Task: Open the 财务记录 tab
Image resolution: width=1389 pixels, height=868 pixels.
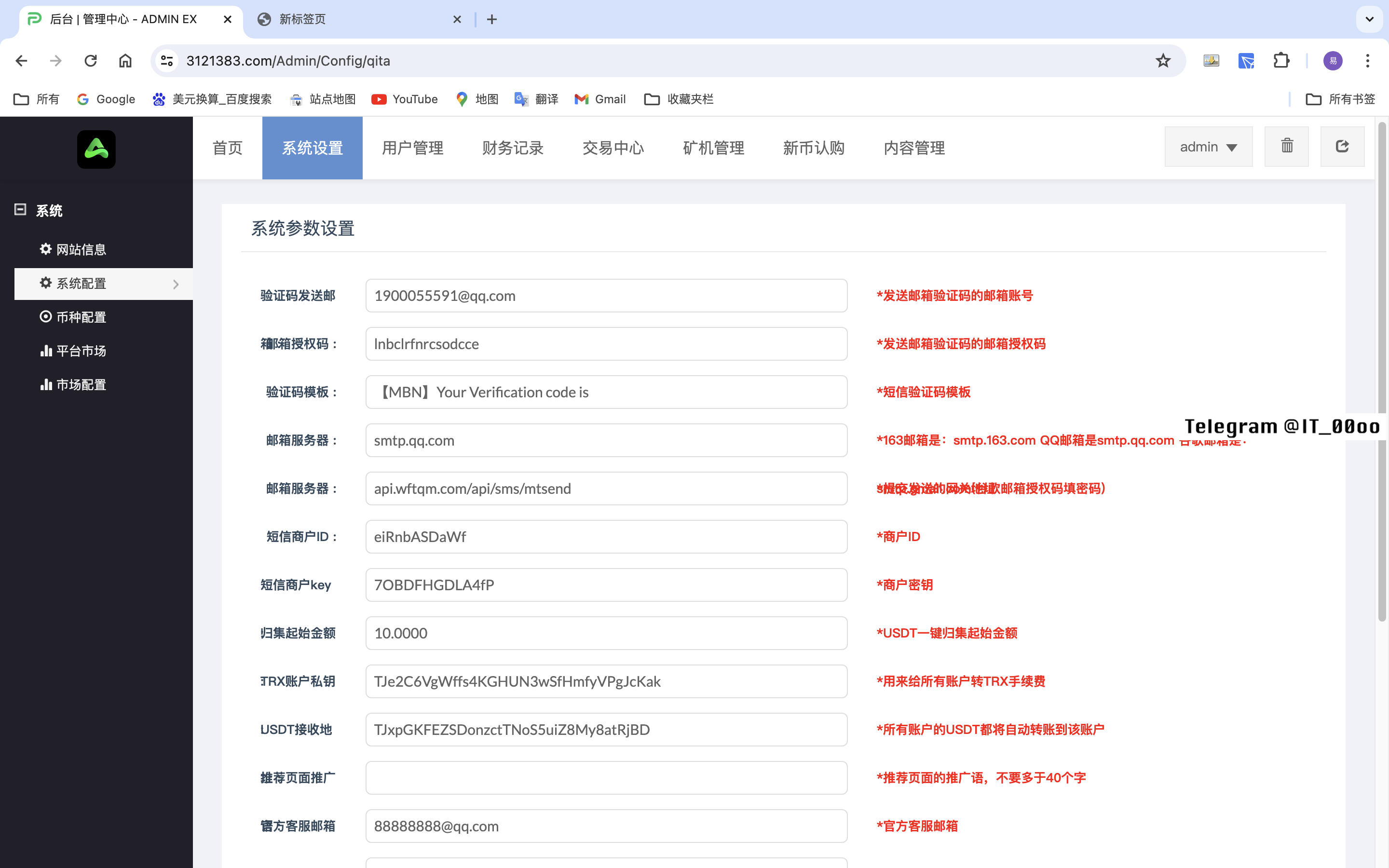Action: point(513,148)
